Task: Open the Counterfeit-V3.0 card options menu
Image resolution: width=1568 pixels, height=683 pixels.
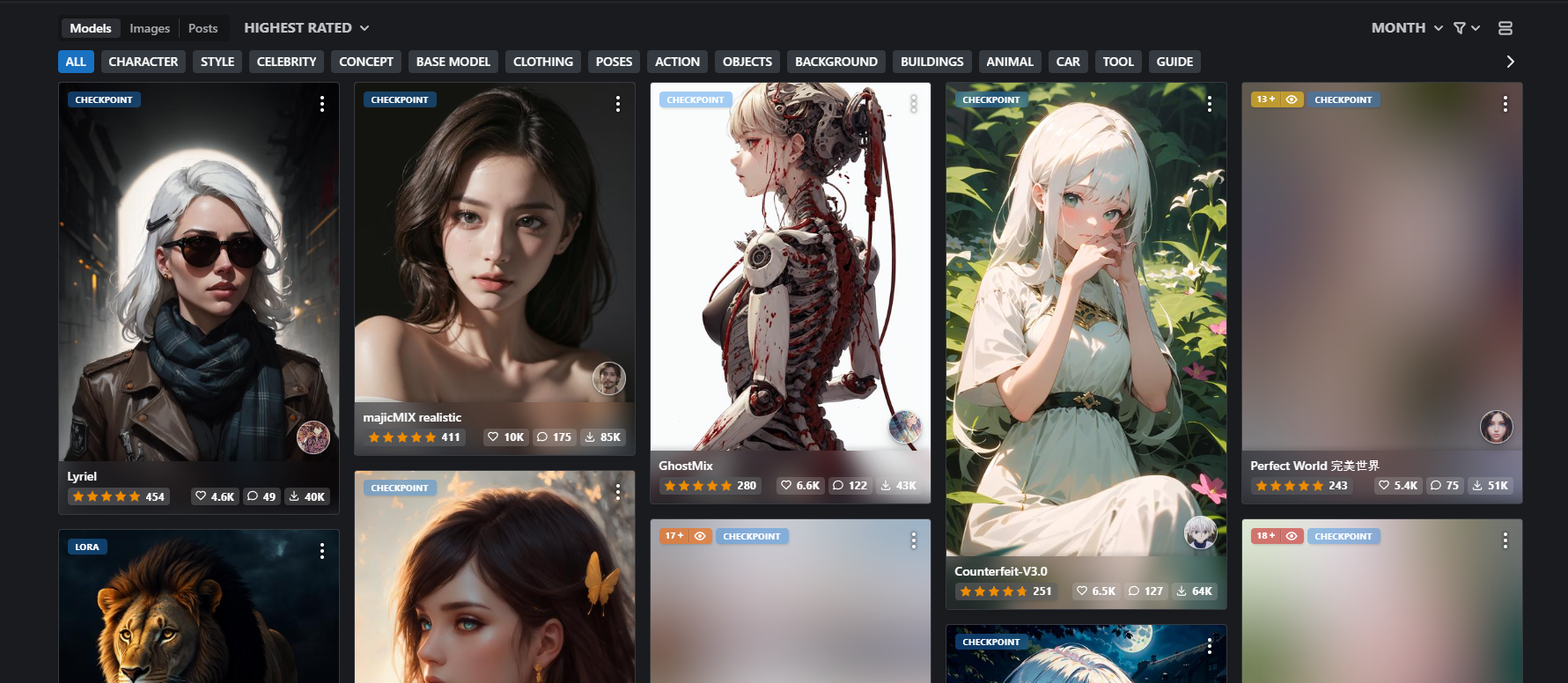Action: (x=1210, y=104)
